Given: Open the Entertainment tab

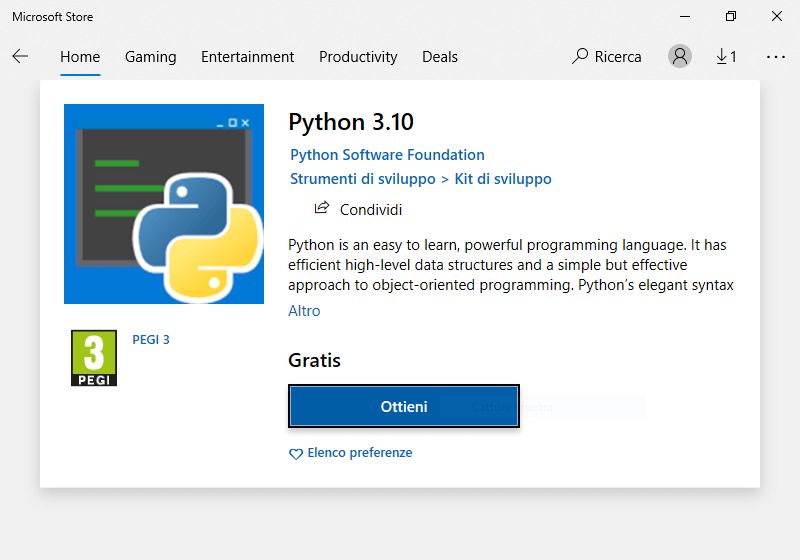Looking at the screenshot, I should click(x=247, y=57).
